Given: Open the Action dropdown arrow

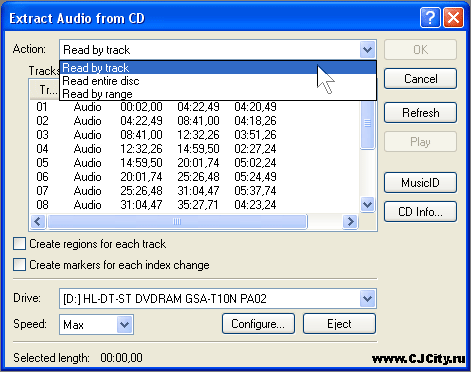Looking at the screenshot, I should (367, 50).
